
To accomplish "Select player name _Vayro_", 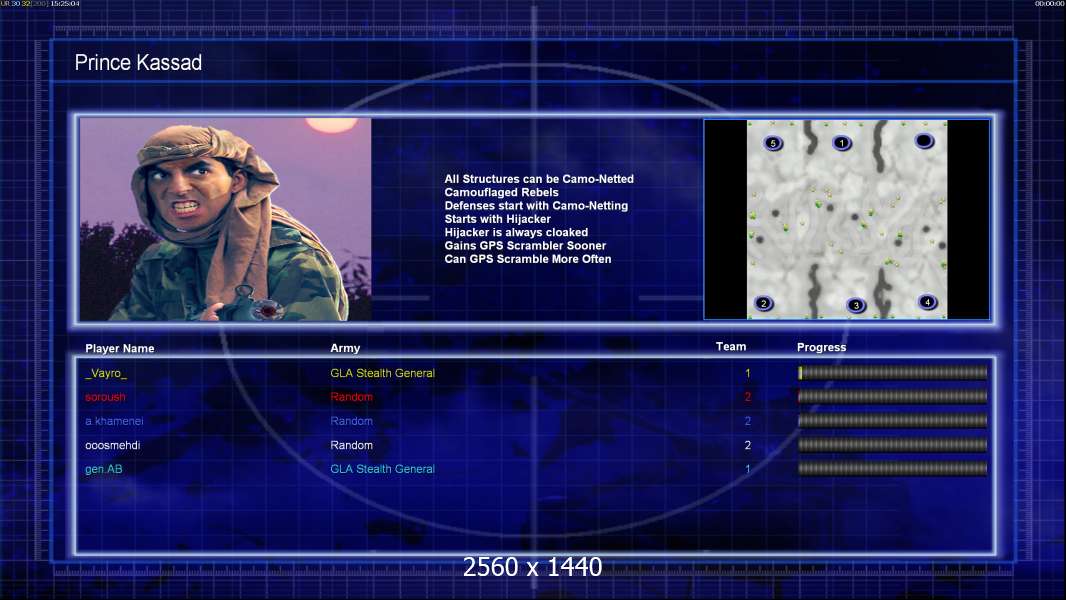I will tap(106, 373).
